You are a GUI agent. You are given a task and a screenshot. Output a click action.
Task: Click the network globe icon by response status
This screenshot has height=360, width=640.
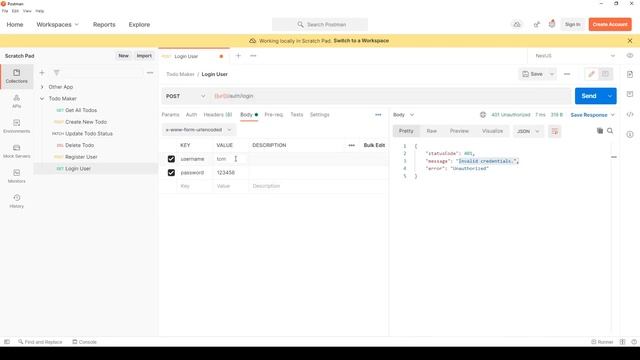click(x=483, y=115)
